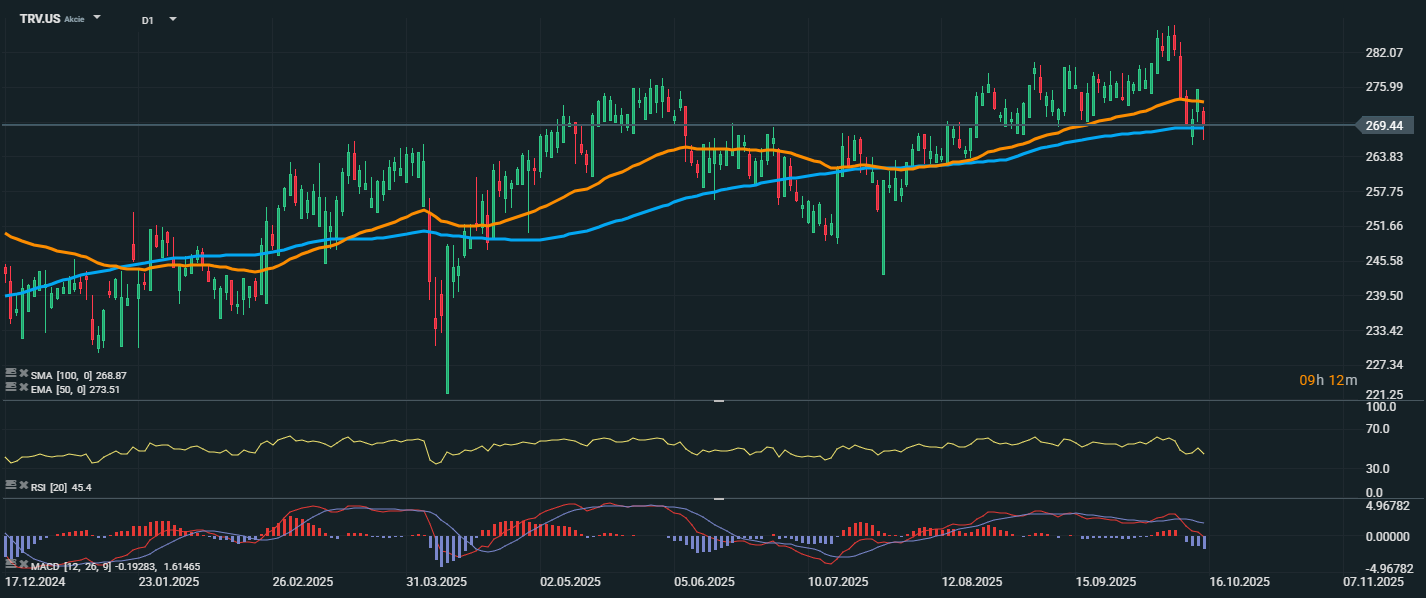This screenshot has height=598, width=1426.
Task: Click the 16.10.2025 date on the time axis
Action: (x=1241, y=581)
